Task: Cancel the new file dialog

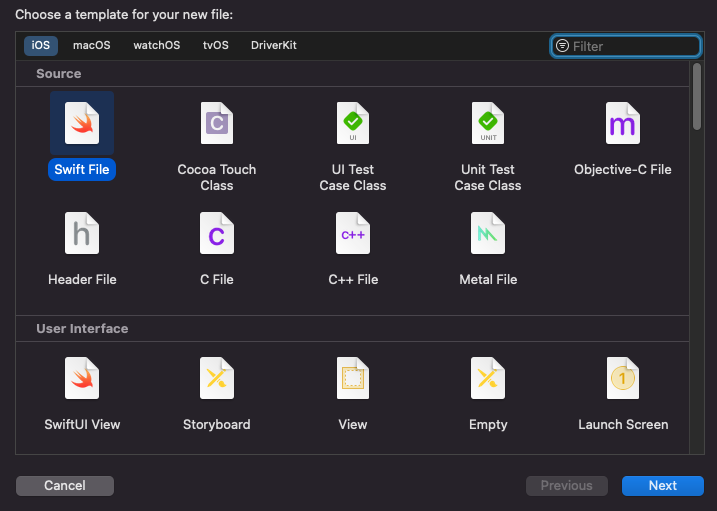Action: click(65, 485)
